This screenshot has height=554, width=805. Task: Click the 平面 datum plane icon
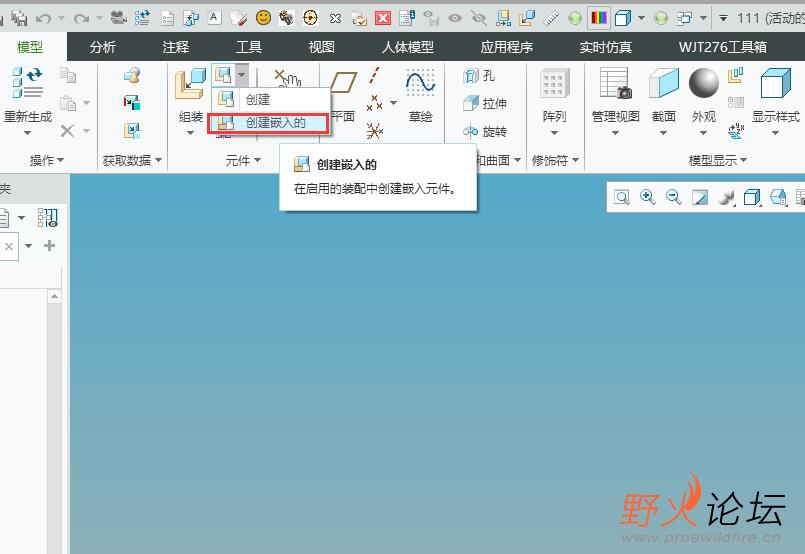pyautogui.click(x=343, y=83)
